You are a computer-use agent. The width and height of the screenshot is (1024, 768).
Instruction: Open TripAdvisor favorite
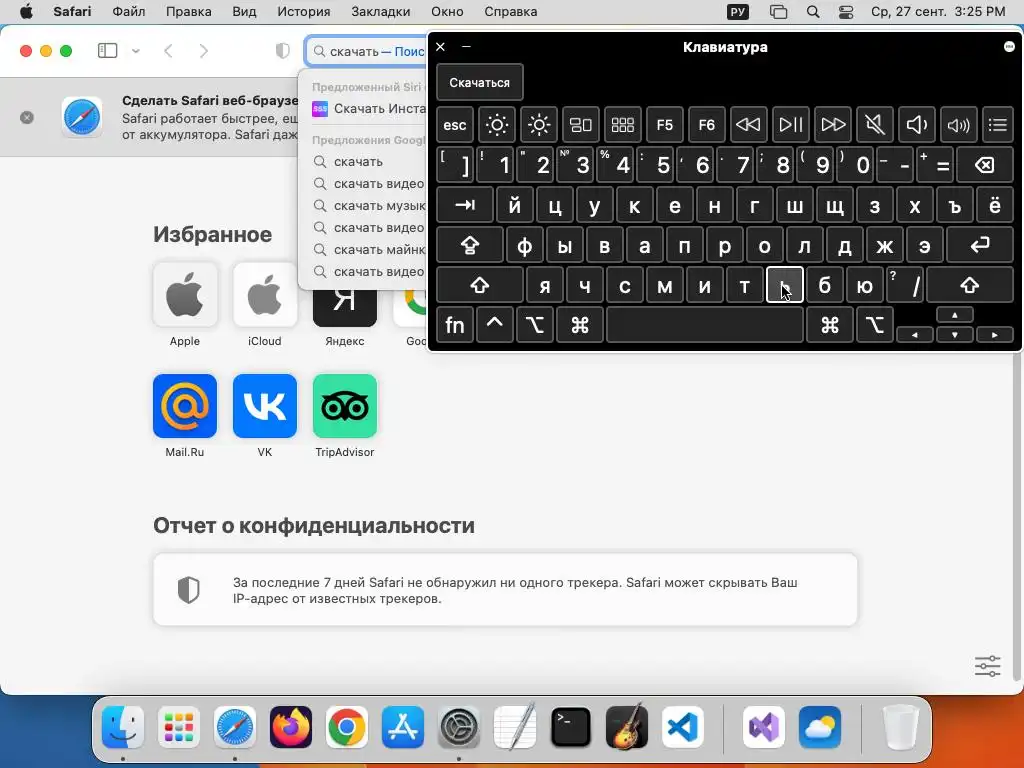click(x=345, y=406)
